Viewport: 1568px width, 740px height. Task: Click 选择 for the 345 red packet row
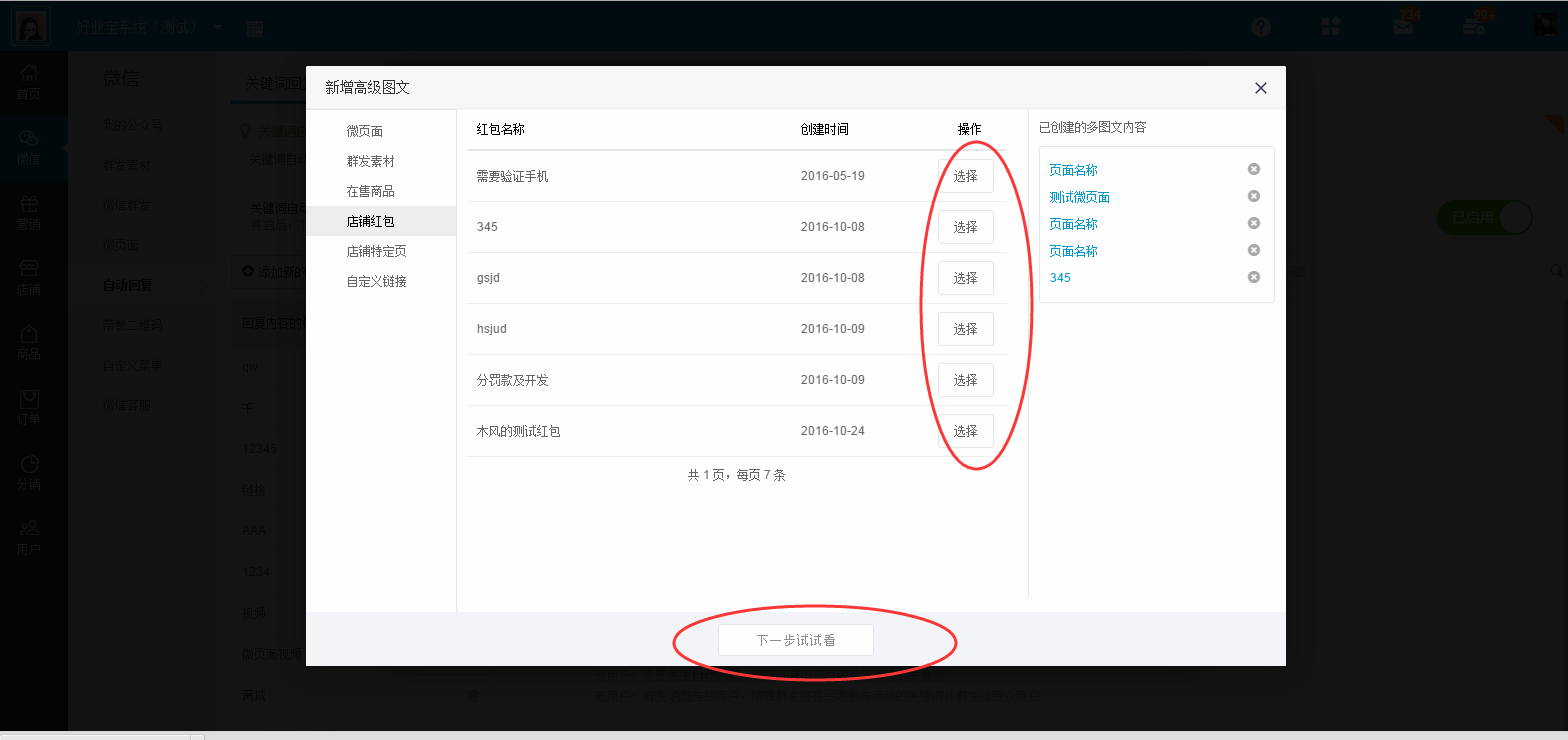click(x=966, y=227)
